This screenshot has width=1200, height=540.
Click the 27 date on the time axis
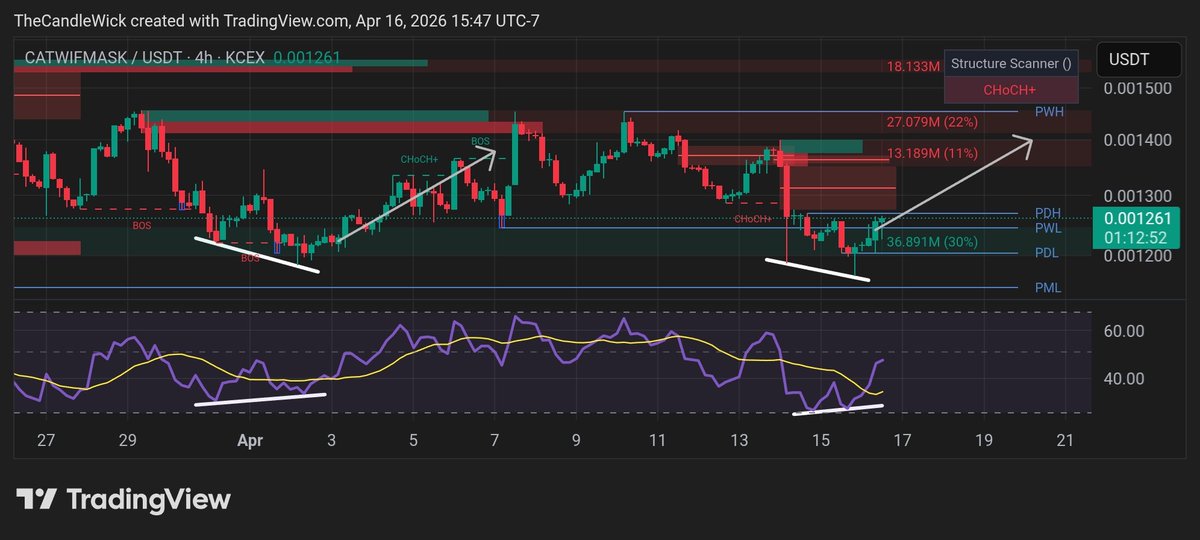(x=46, y=438)
